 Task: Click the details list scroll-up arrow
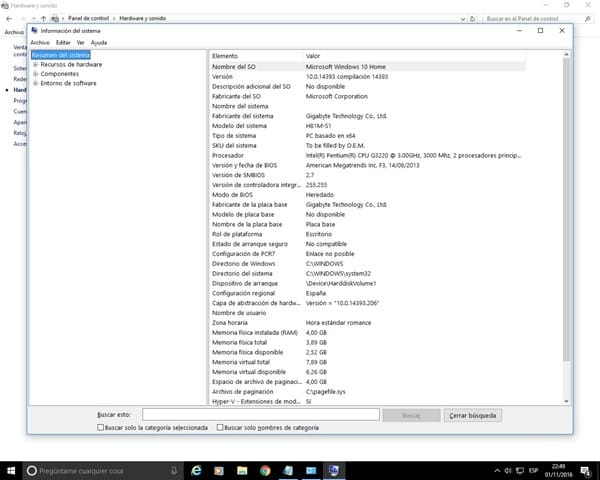(x=566, y=55)
